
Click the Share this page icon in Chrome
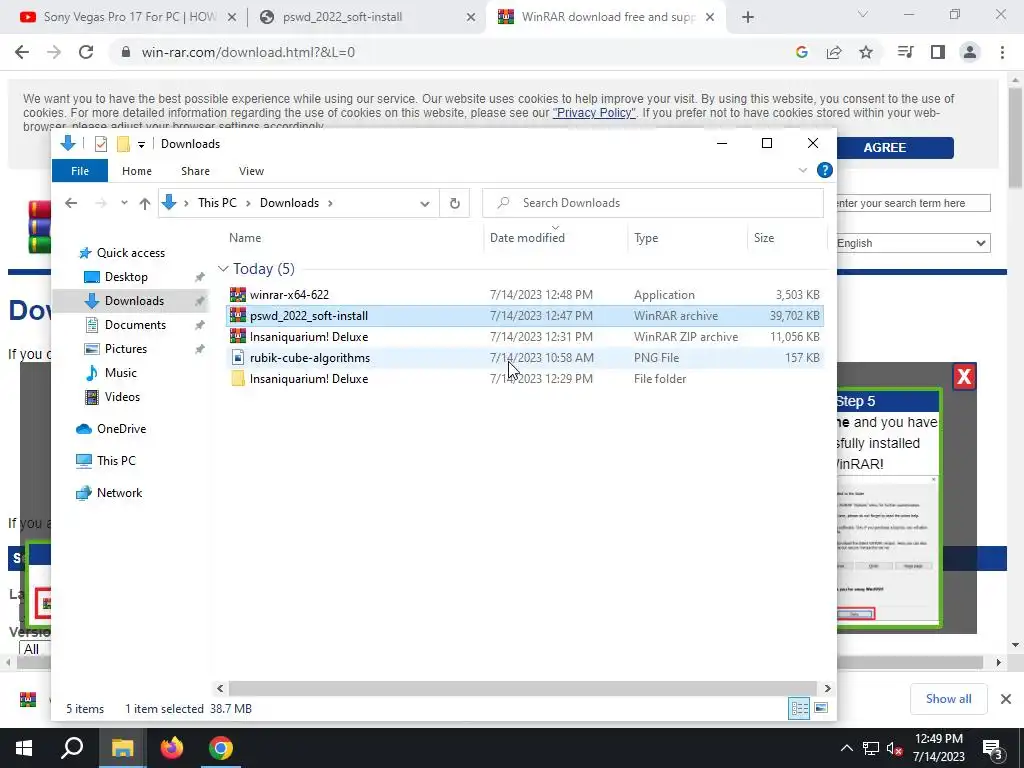(x=834, y=52)
